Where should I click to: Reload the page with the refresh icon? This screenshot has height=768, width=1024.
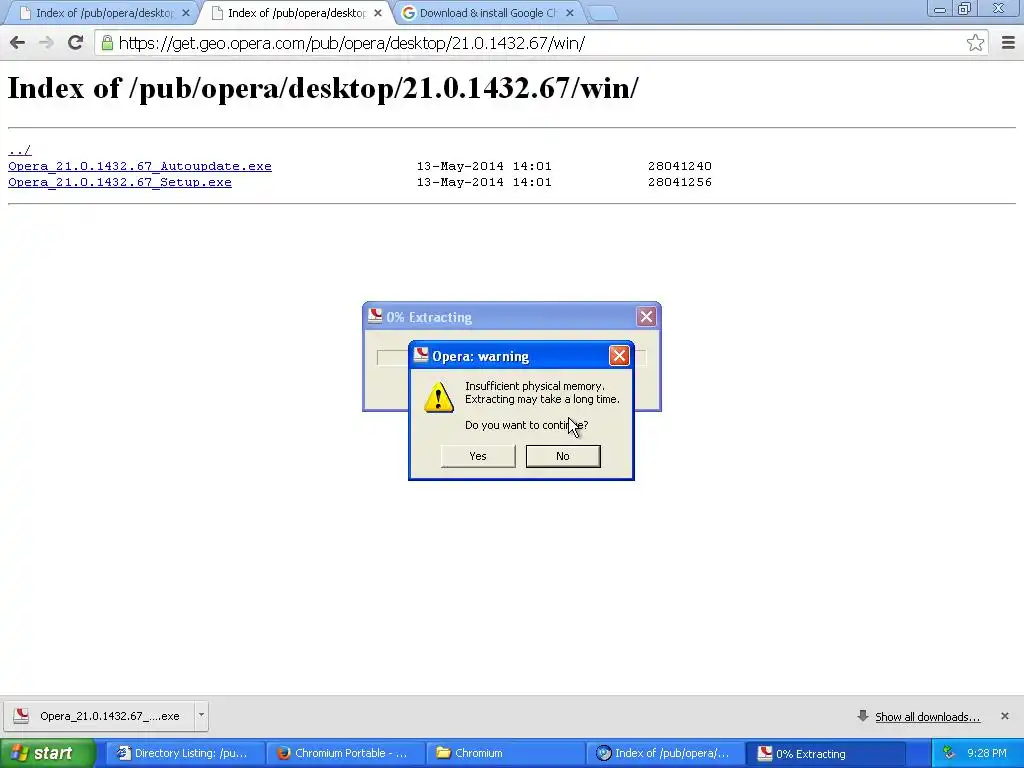coord(75,43)
